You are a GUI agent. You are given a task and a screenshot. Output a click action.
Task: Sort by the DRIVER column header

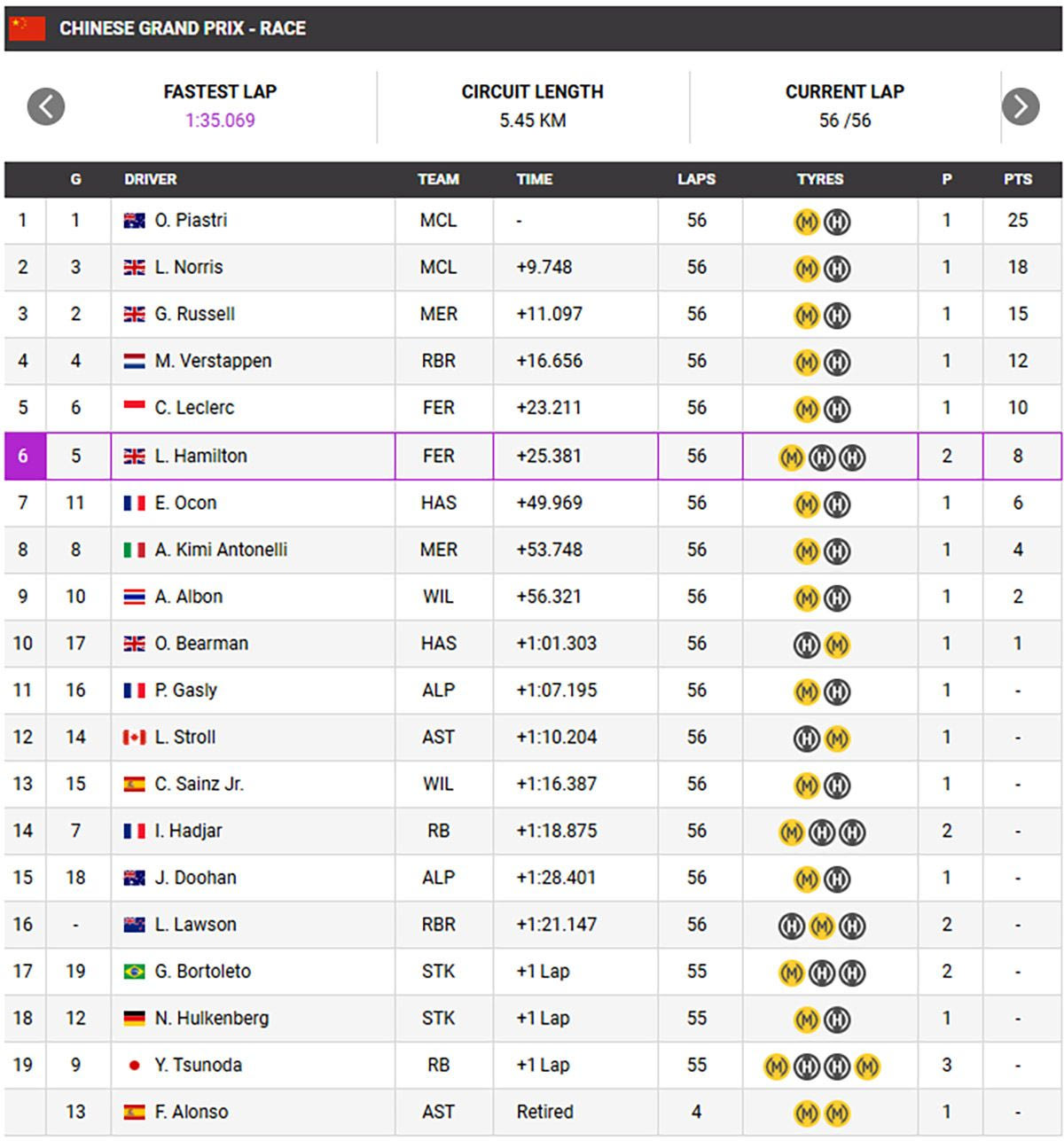click(150, 179)
